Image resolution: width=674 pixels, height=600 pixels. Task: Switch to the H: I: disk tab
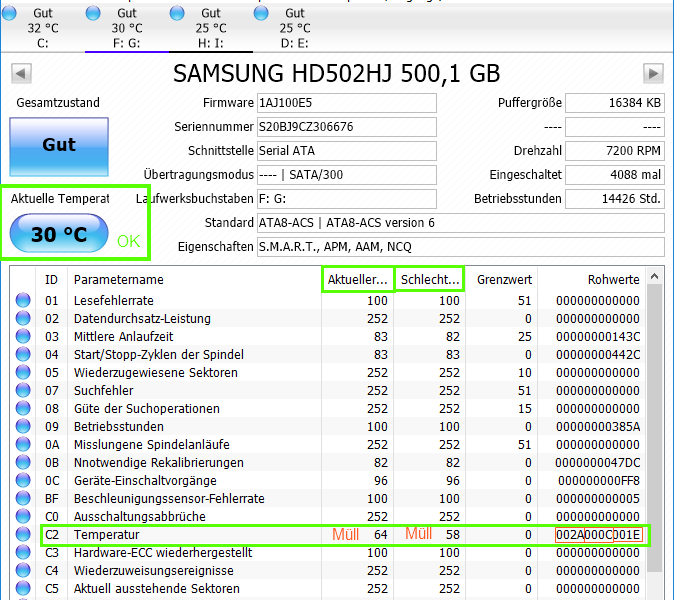(211, 28)
